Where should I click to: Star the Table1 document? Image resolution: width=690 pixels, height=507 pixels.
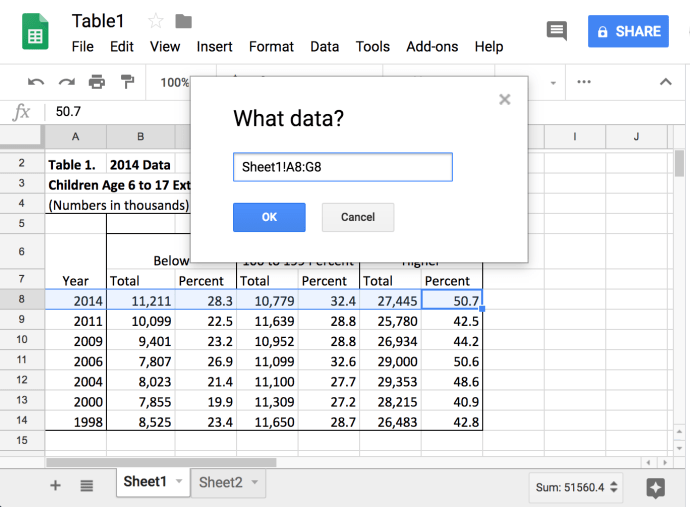coord(155,21)
